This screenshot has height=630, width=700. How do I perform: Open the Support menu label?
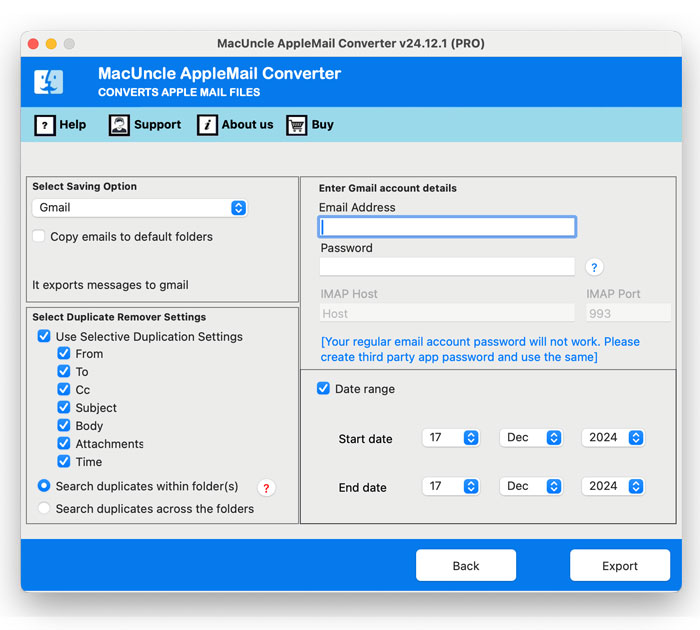158,125
